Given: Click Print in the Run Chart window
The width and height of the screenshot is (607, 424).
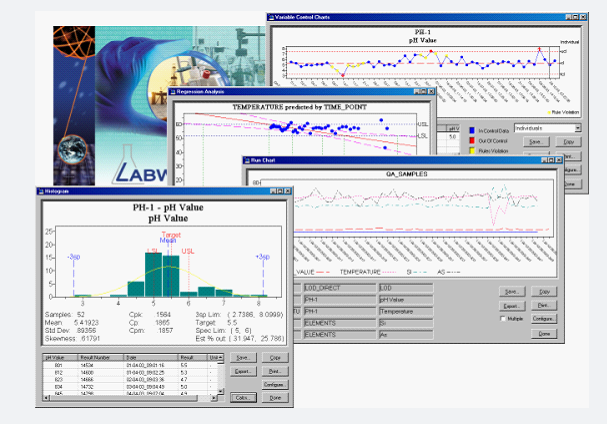Looking at the screenshot, I should pyautogui.click(x=544, y=305).
